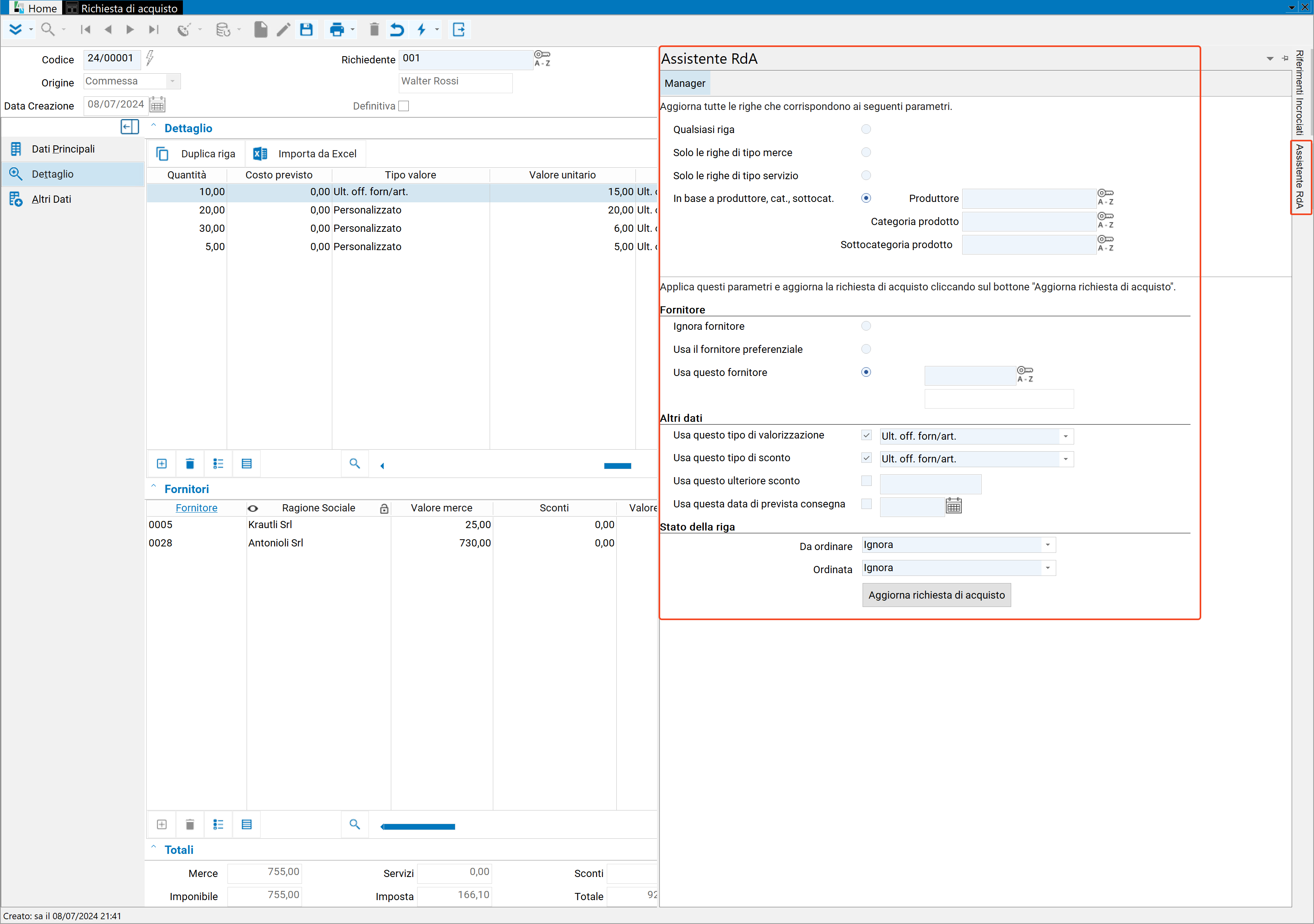Click the edit pencil icon
Viewport: 1314px width, 924px height.
tap(283, 30)
